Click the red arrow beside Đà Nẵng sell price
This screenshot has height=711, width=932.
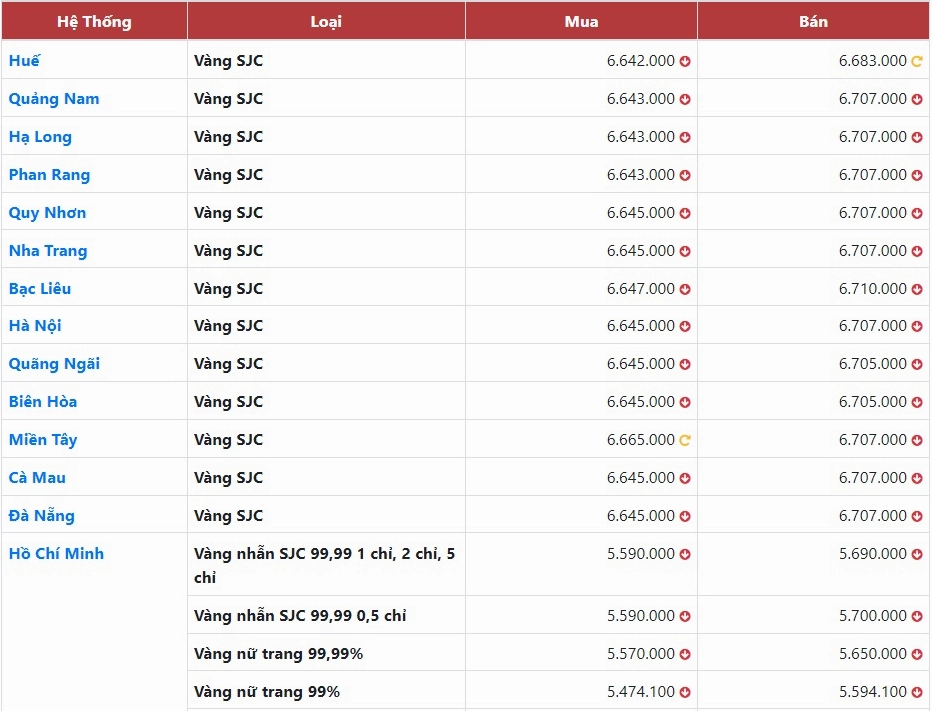click(917, 517)
